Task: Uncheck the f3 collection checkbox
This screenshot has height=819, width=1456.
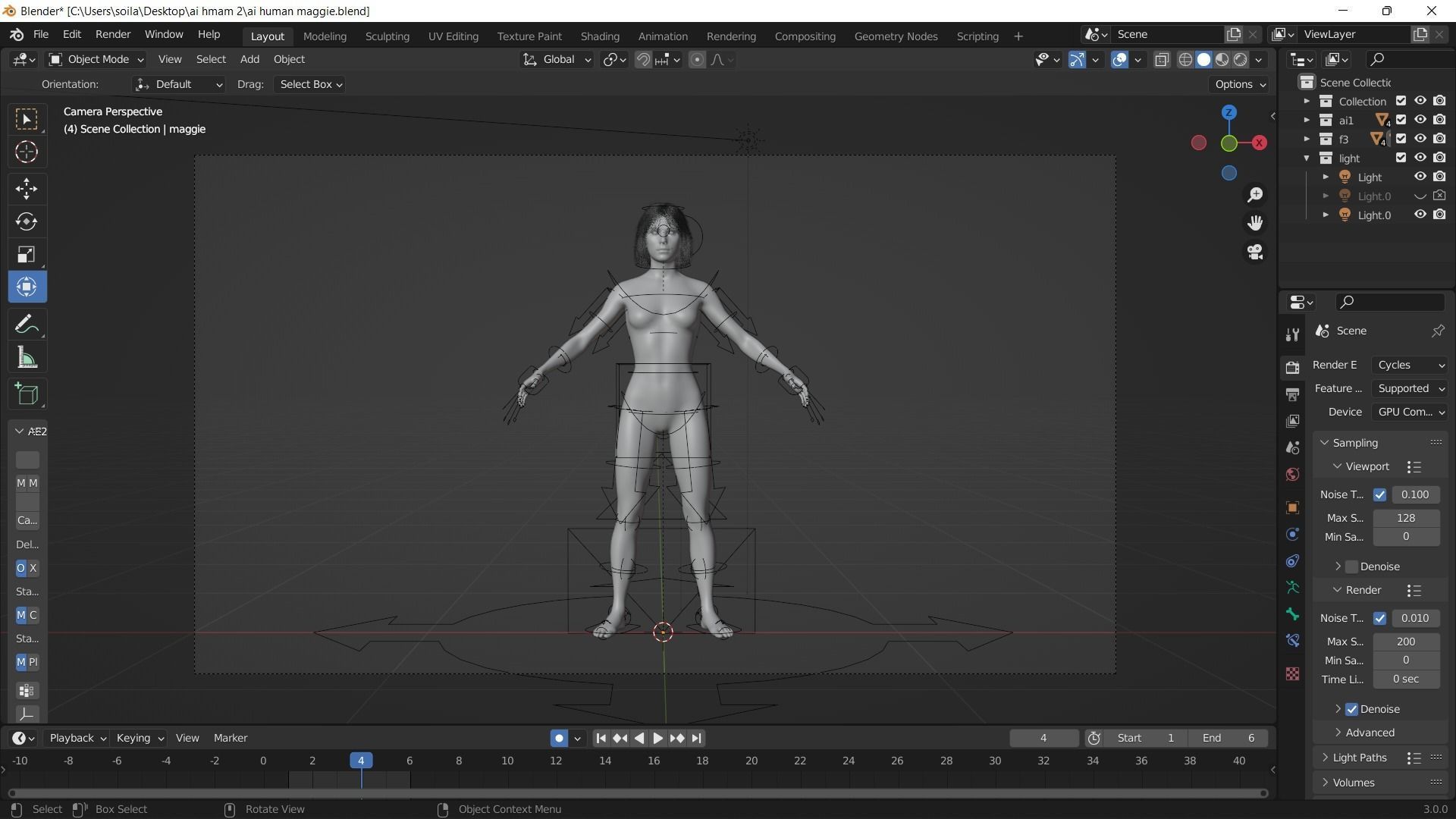Action: coord(1401,138)
